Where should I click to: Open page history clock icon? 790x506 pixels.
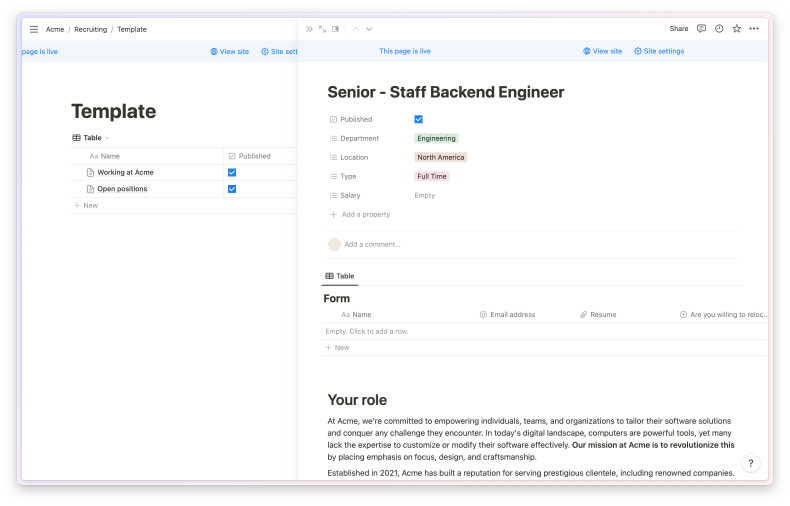click(719, 29)
